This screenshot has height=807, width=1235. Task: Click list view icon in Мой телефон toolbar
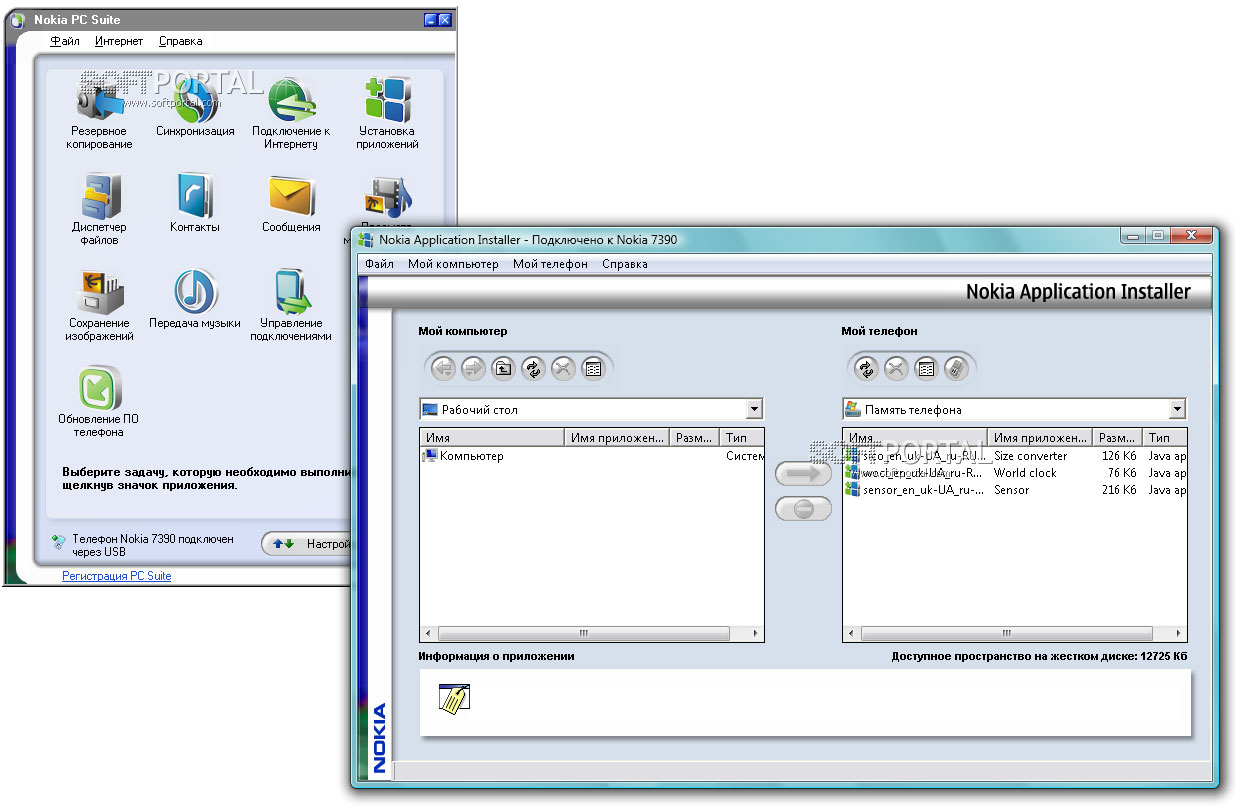(x=926, y=368)
